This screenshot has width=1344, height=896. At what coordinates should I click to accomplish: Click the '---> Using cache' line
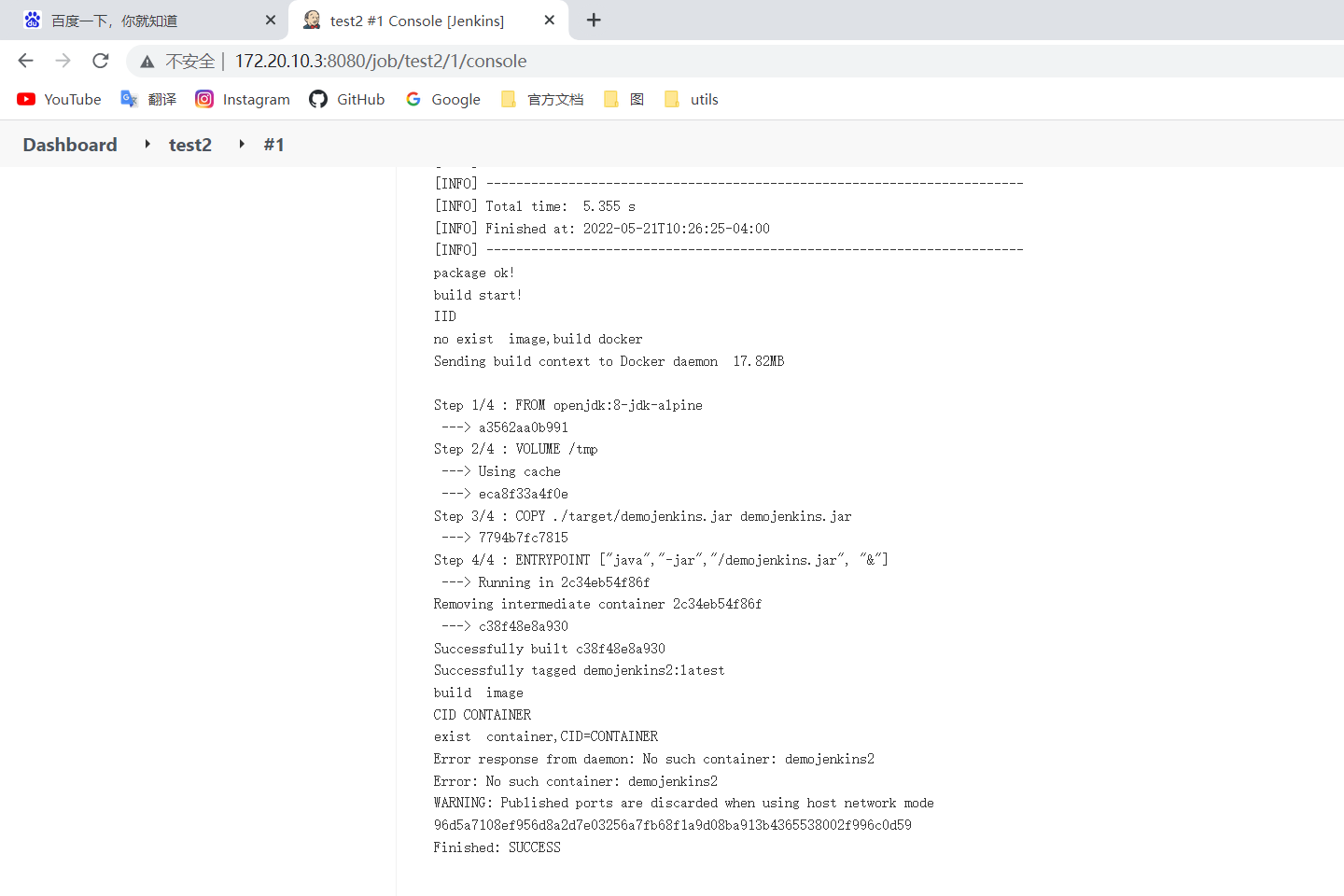(x=501, y=471)
